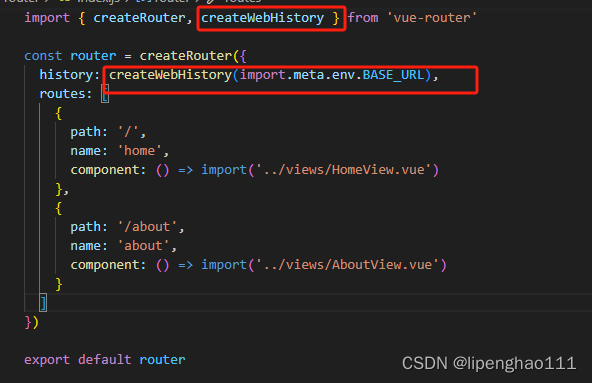
Task: Click the '../views/HomeView.vue' import path
Action: (x=343, y=170)
